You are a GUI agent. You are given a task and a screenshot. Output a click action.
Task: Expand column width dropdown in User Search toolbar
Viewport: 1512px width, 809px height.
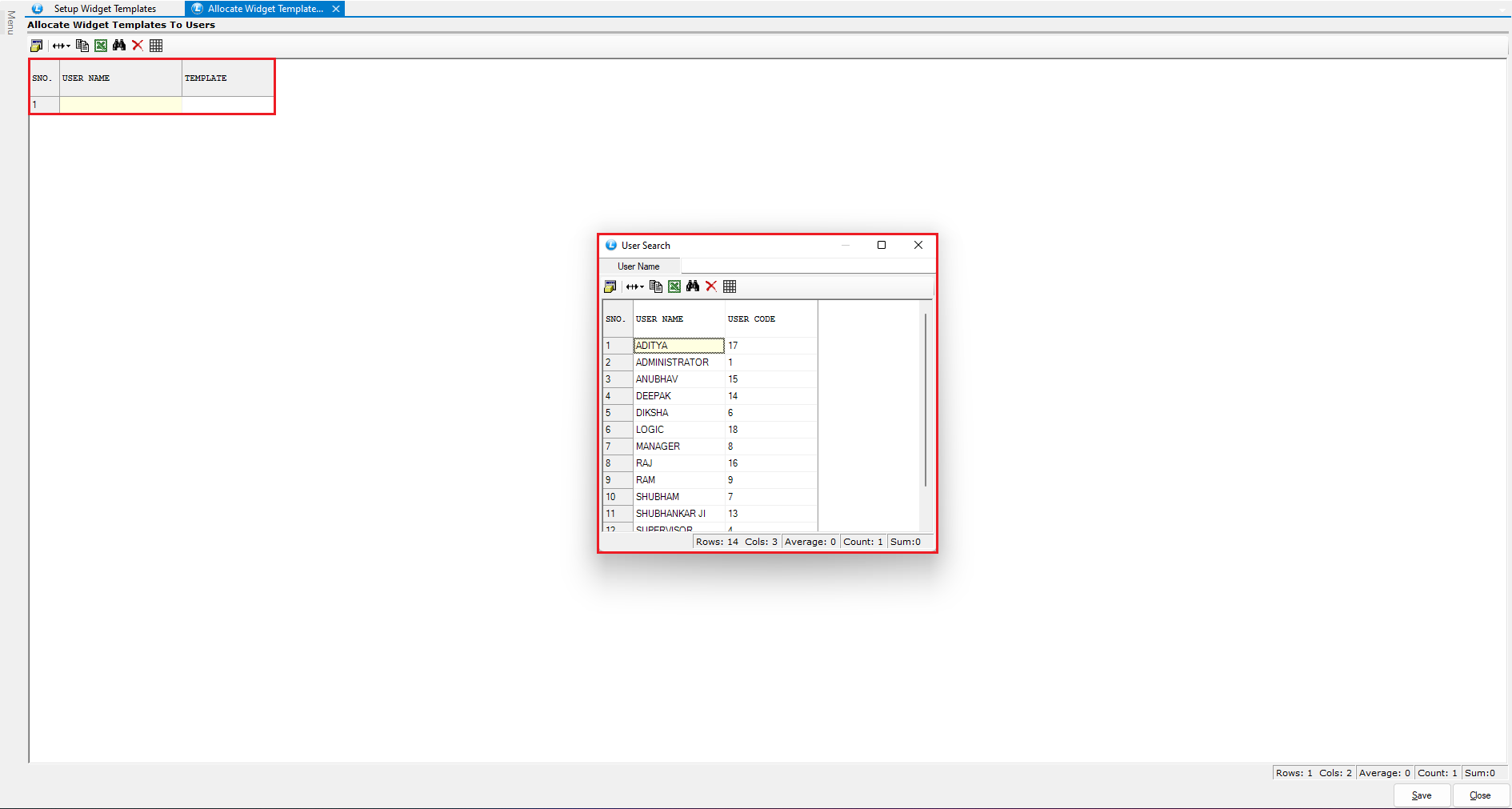coord(635,286)
